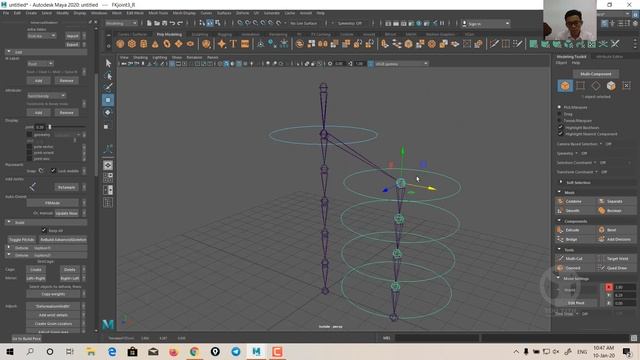Select the Pick/Marquee radio option
This screenshot has height=360, width=640.
click(x=560, y=107)
